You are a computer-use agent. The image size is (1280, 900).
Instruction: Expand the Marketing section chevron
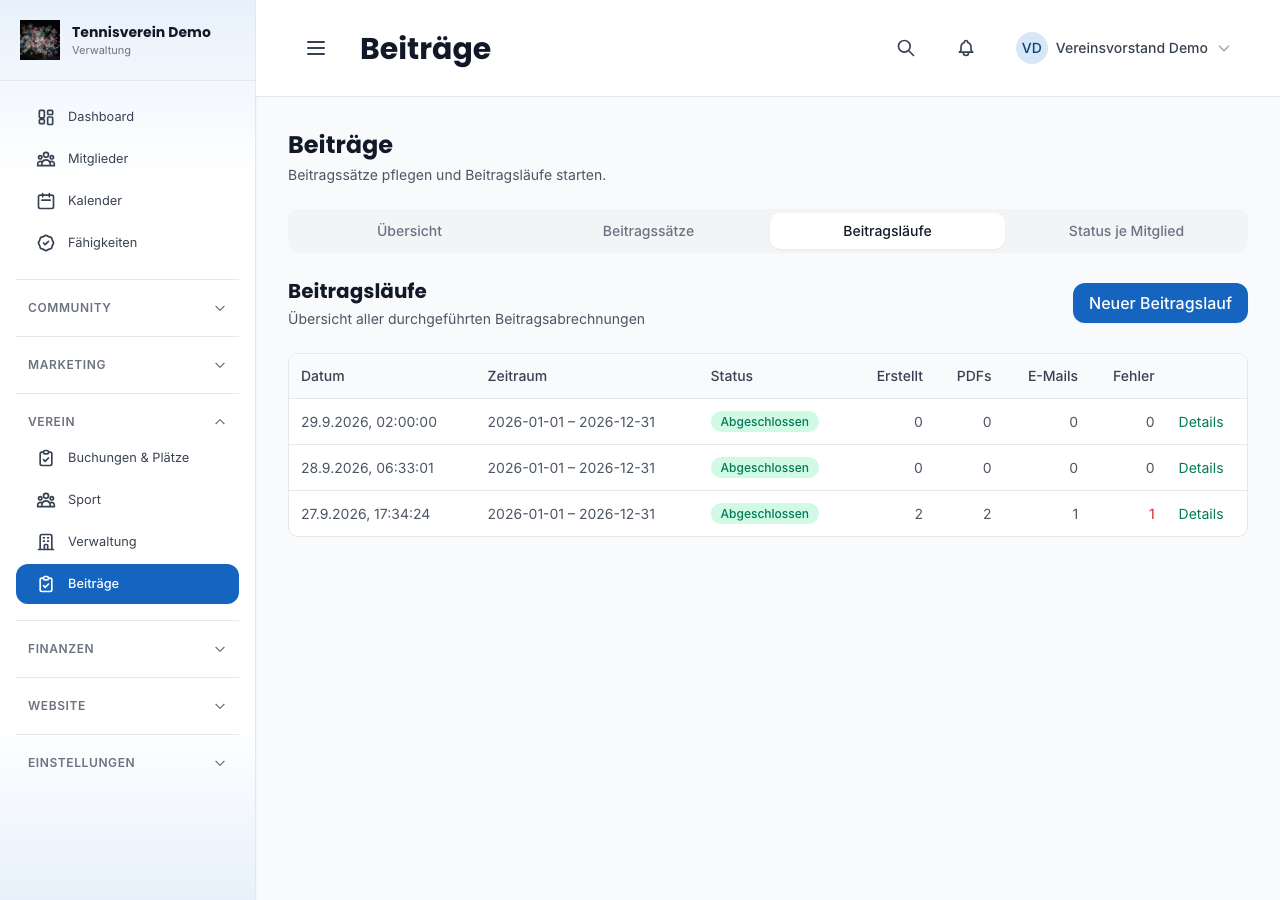[x=220, y=365]
